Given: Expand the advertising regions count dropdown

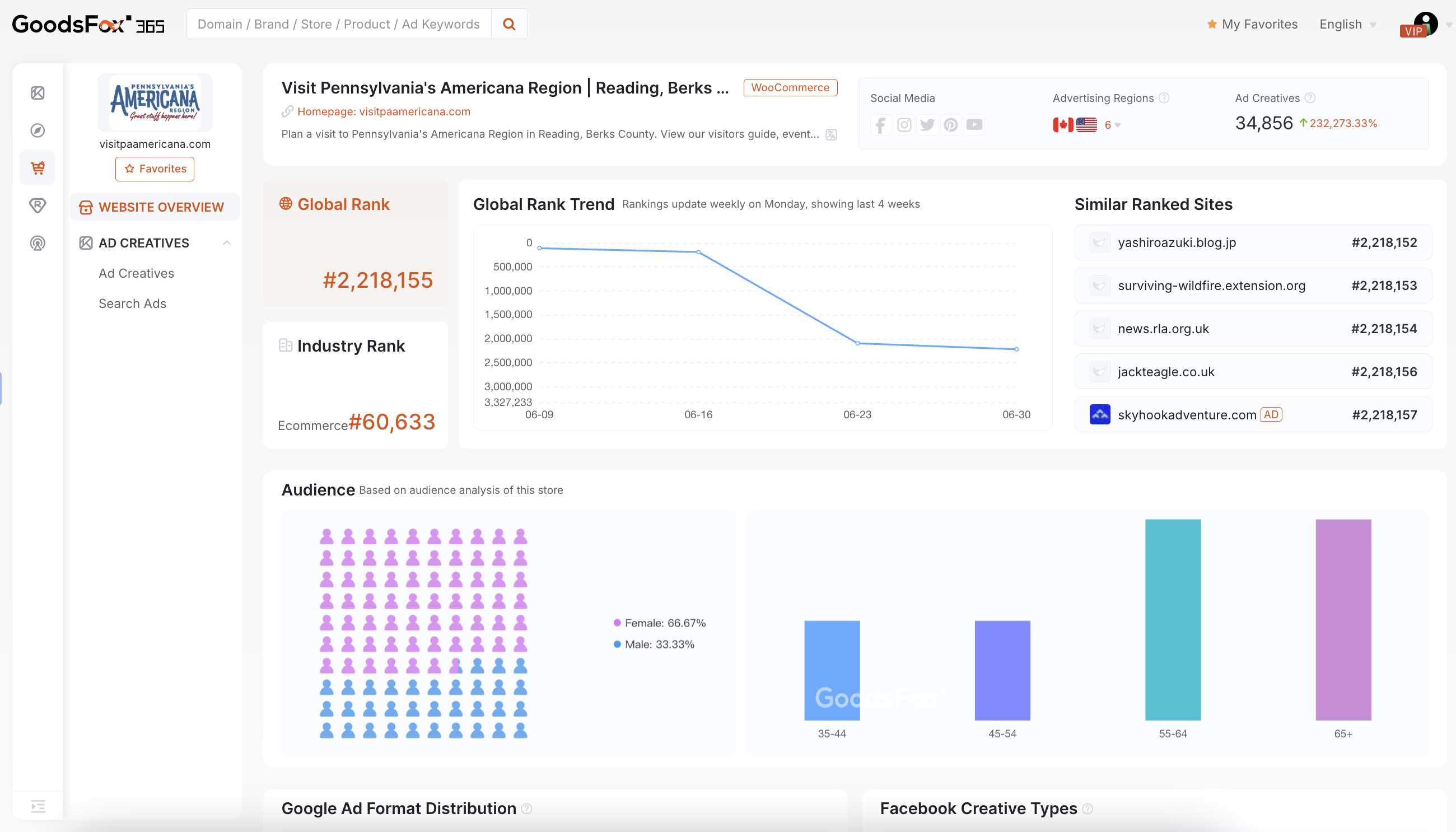Looking at the screenshot, I should (1112, 124).
